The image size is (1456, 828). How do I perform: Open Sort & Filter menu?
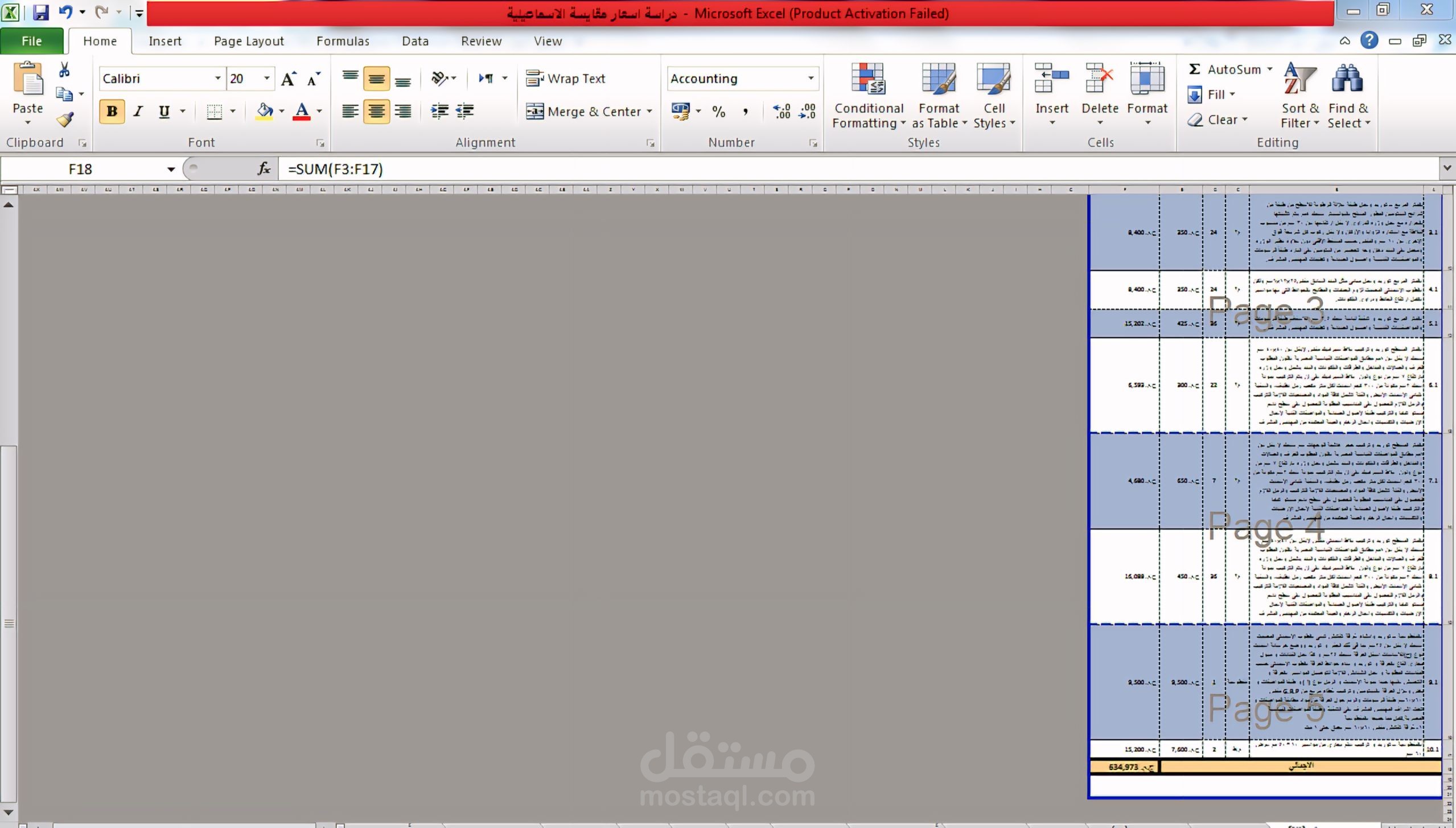coord(1300,96)
